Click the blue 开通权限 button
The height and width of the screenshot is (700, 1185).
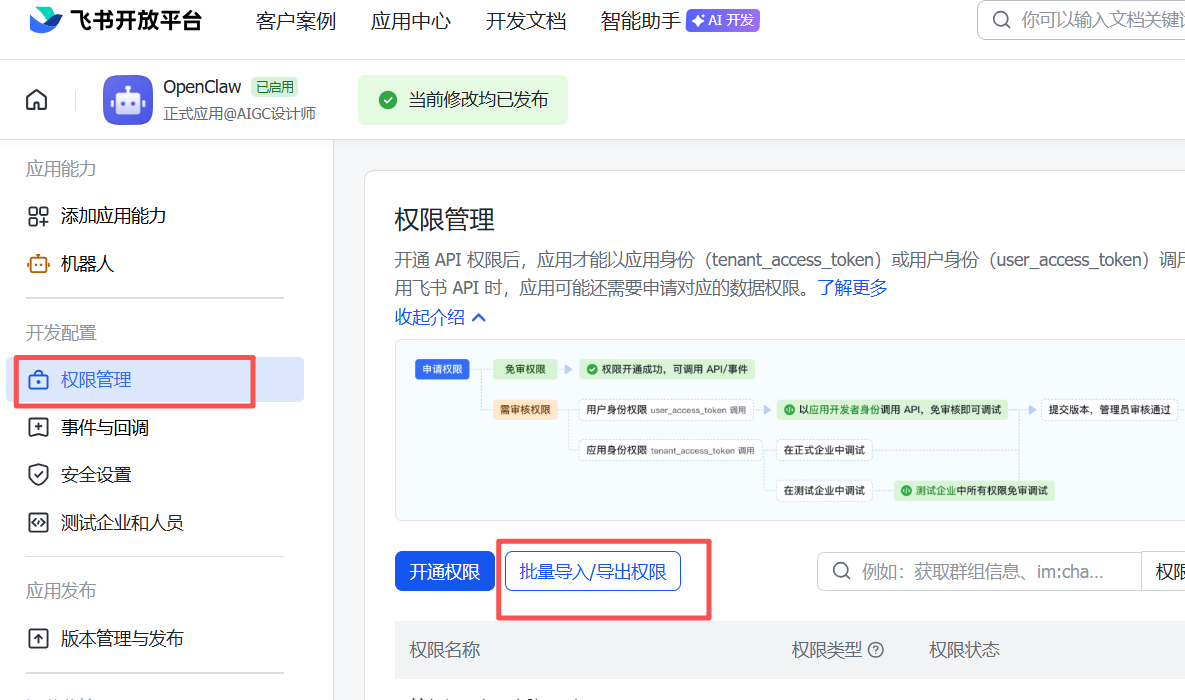click(x=444, y=572)
